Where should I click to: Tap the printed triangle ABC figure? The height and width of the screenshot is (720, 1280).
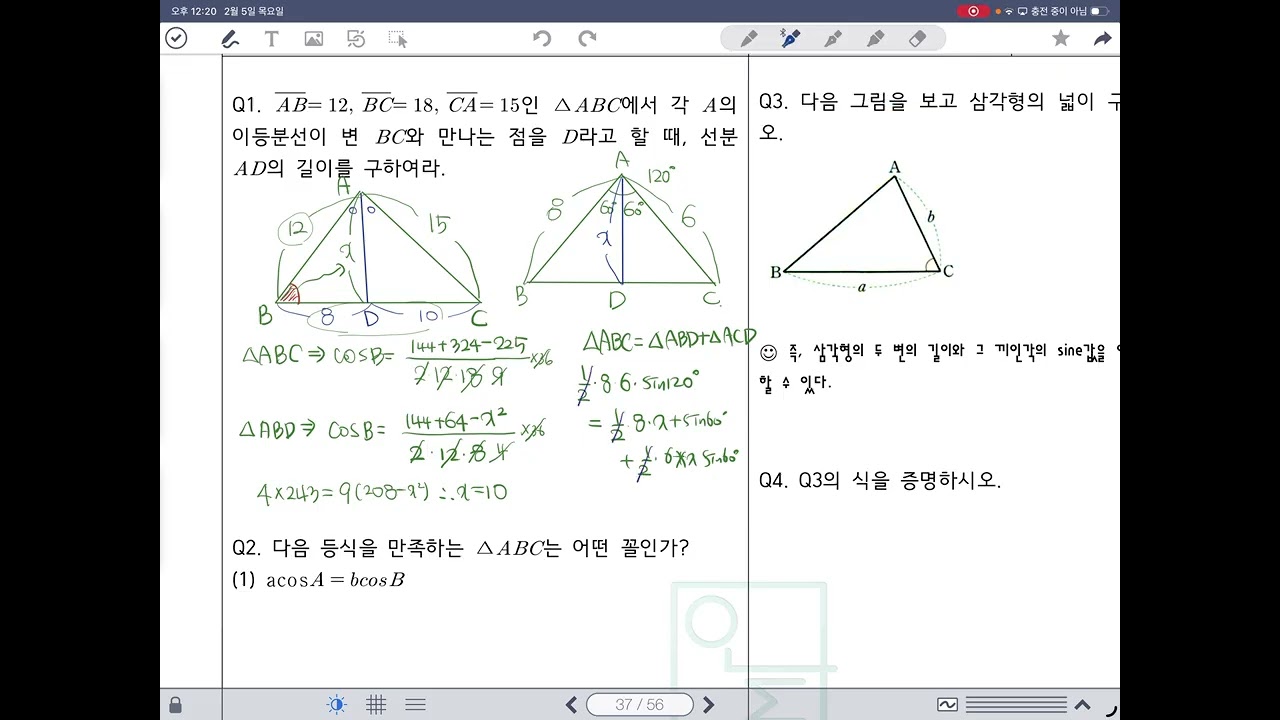click(863, 226)
